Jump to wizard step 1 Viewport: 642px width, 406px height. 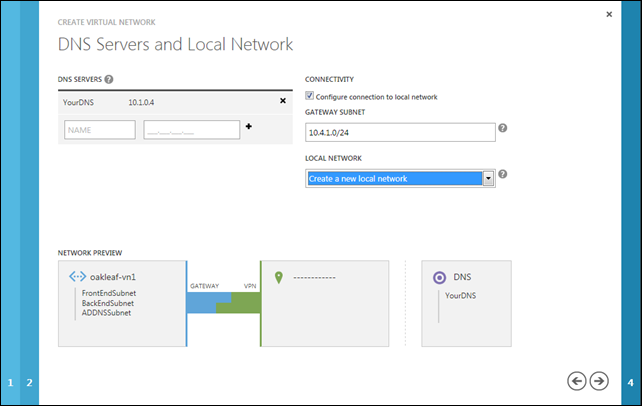pyautogui.click(x=10, y=383)
